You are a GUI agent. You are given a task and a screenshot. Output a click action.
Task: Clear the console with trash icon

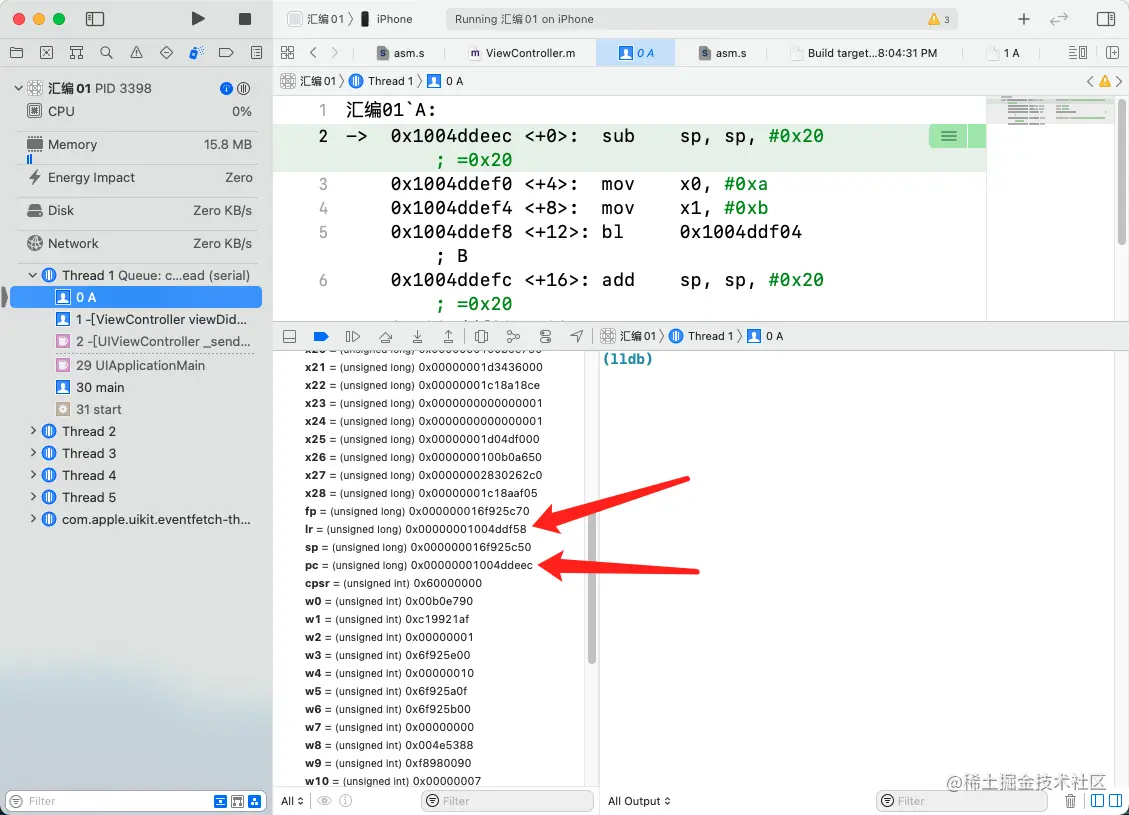coord(1070,801)
